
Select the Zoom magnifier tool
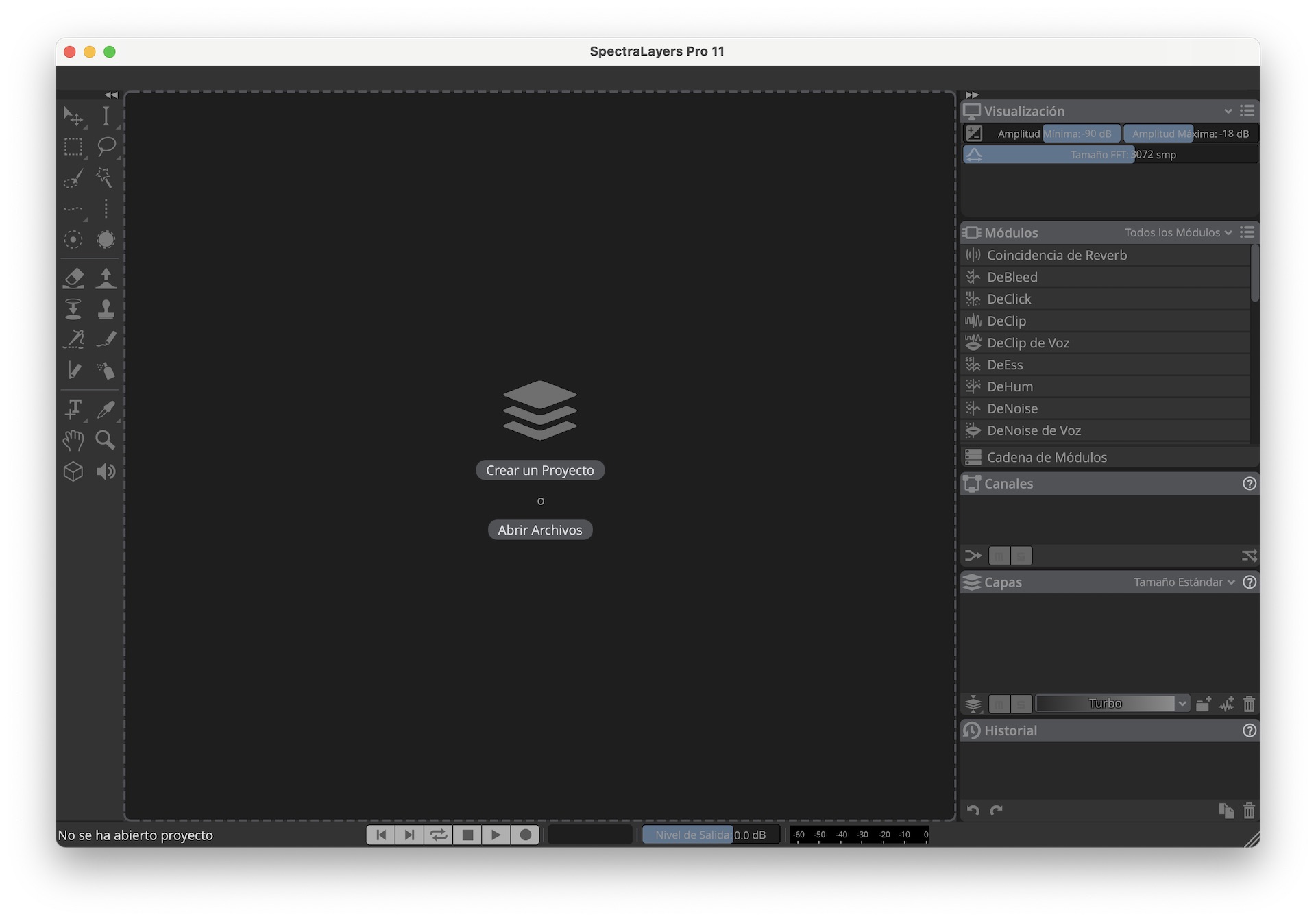106,440
